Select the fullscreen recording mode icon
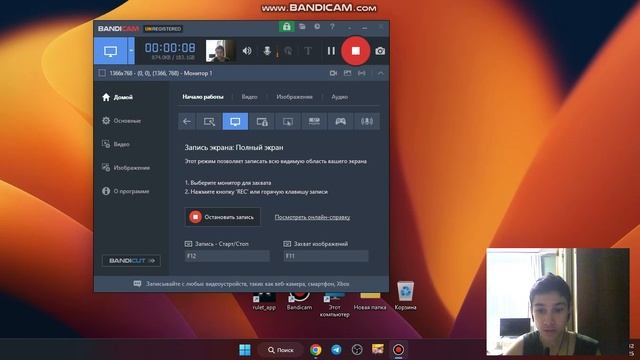 click(235, 121)
